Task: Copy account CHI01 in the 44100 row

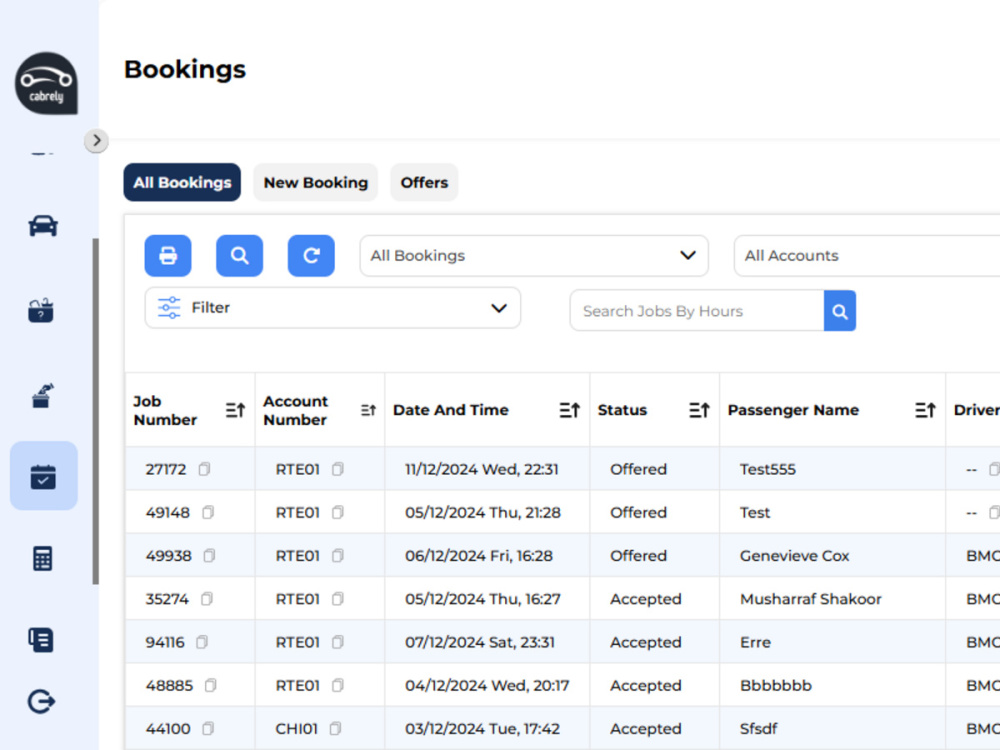Action: [x=335, y=728]
